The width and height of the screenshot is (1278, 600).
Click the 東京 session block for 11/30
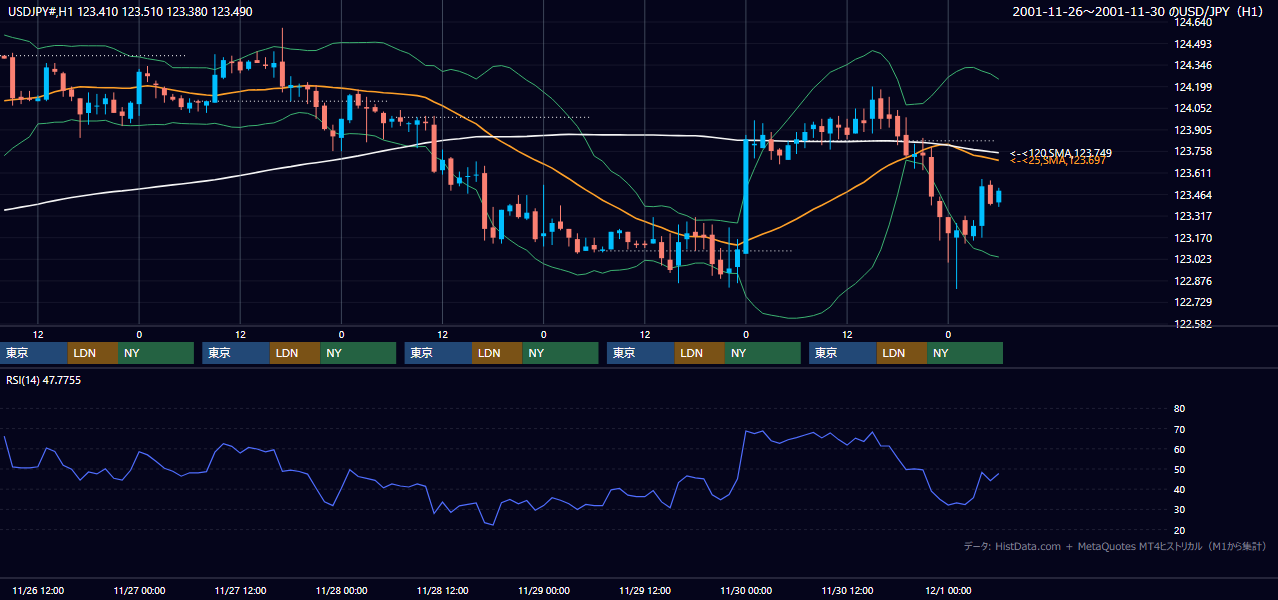(843, 353)
